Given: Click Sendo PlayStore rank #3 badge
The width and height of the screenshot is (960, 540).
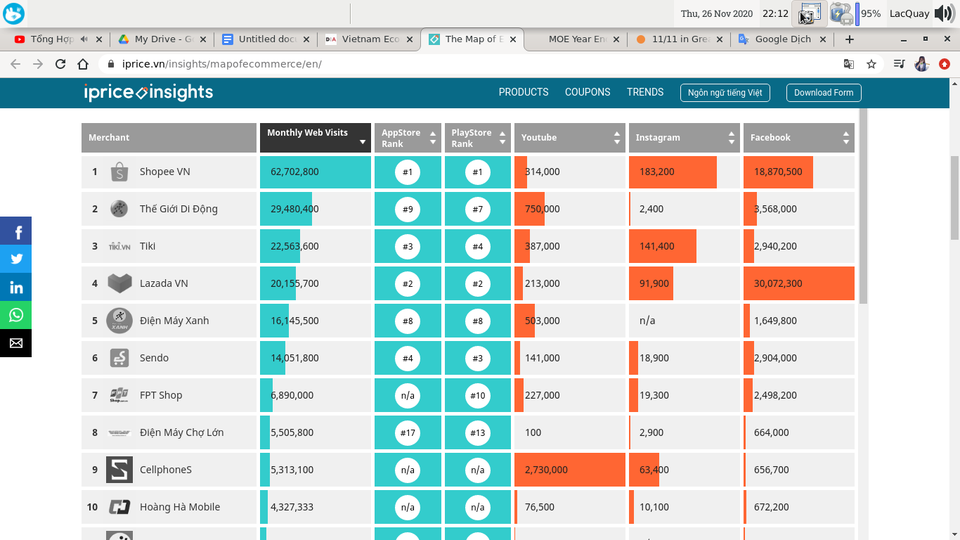Looking at the screenshot, I should (x=478, y=358).
